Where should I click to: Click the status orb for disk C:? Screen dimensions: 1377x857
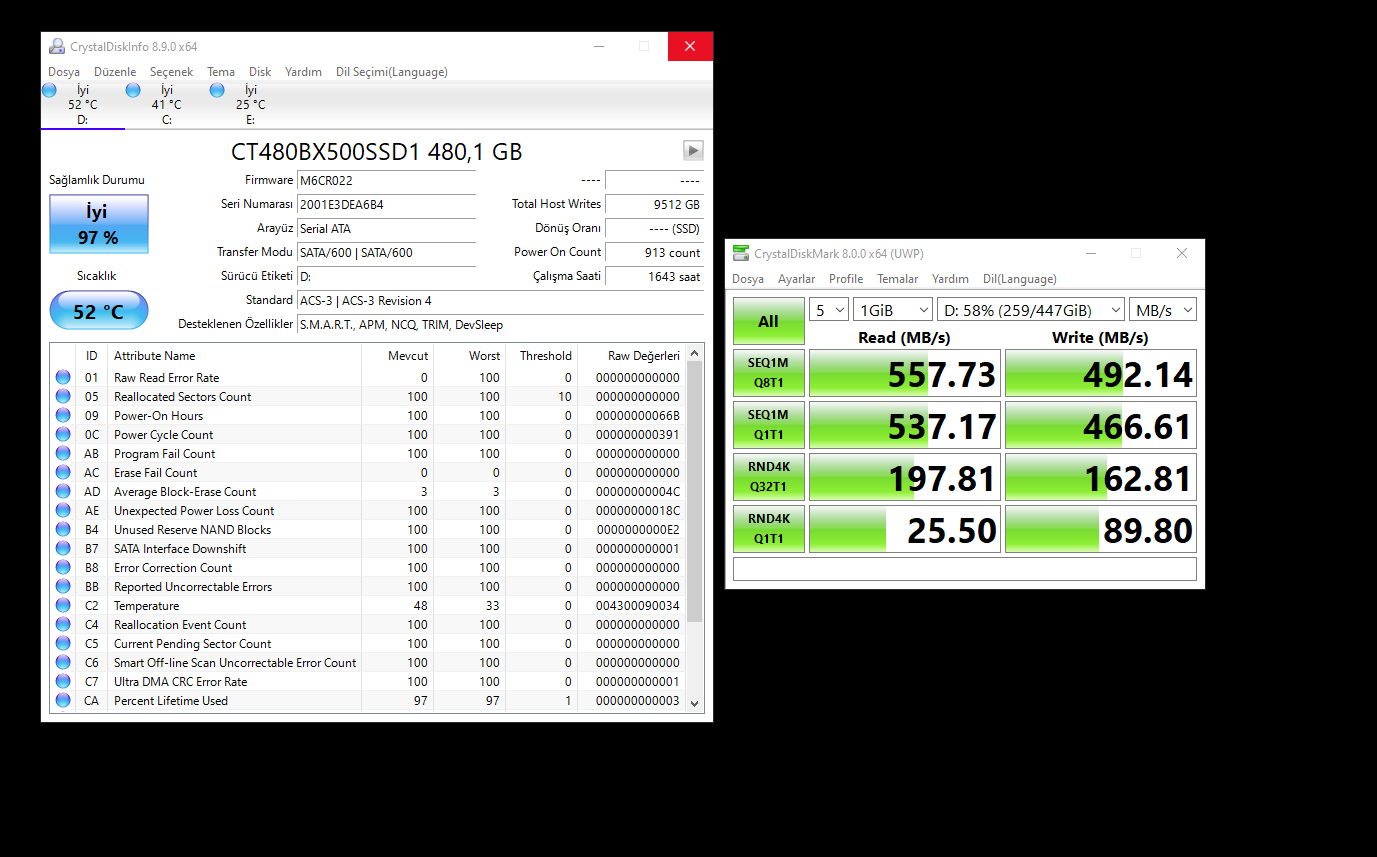(133, 90)
